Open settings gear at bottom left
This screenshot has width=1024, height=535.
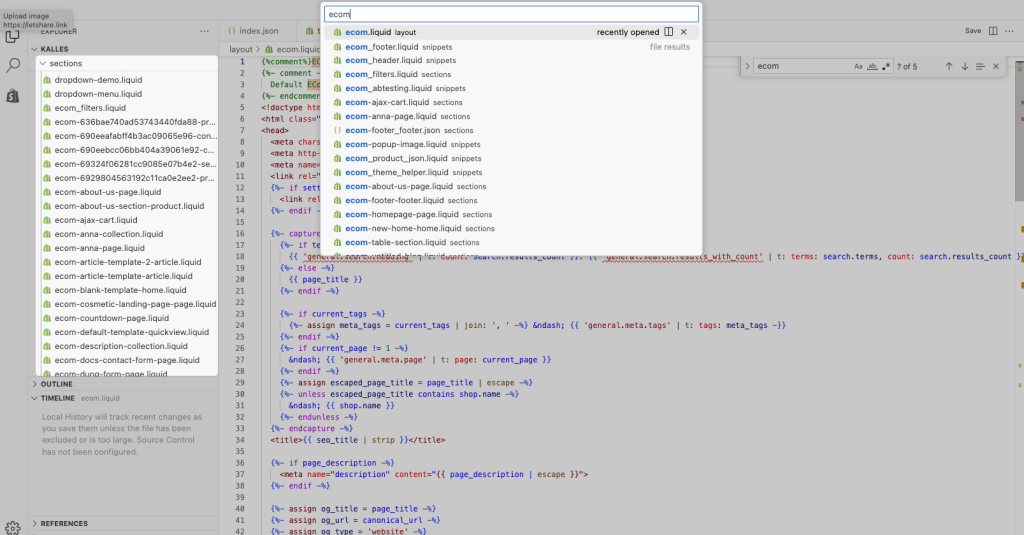coord(13,527)
